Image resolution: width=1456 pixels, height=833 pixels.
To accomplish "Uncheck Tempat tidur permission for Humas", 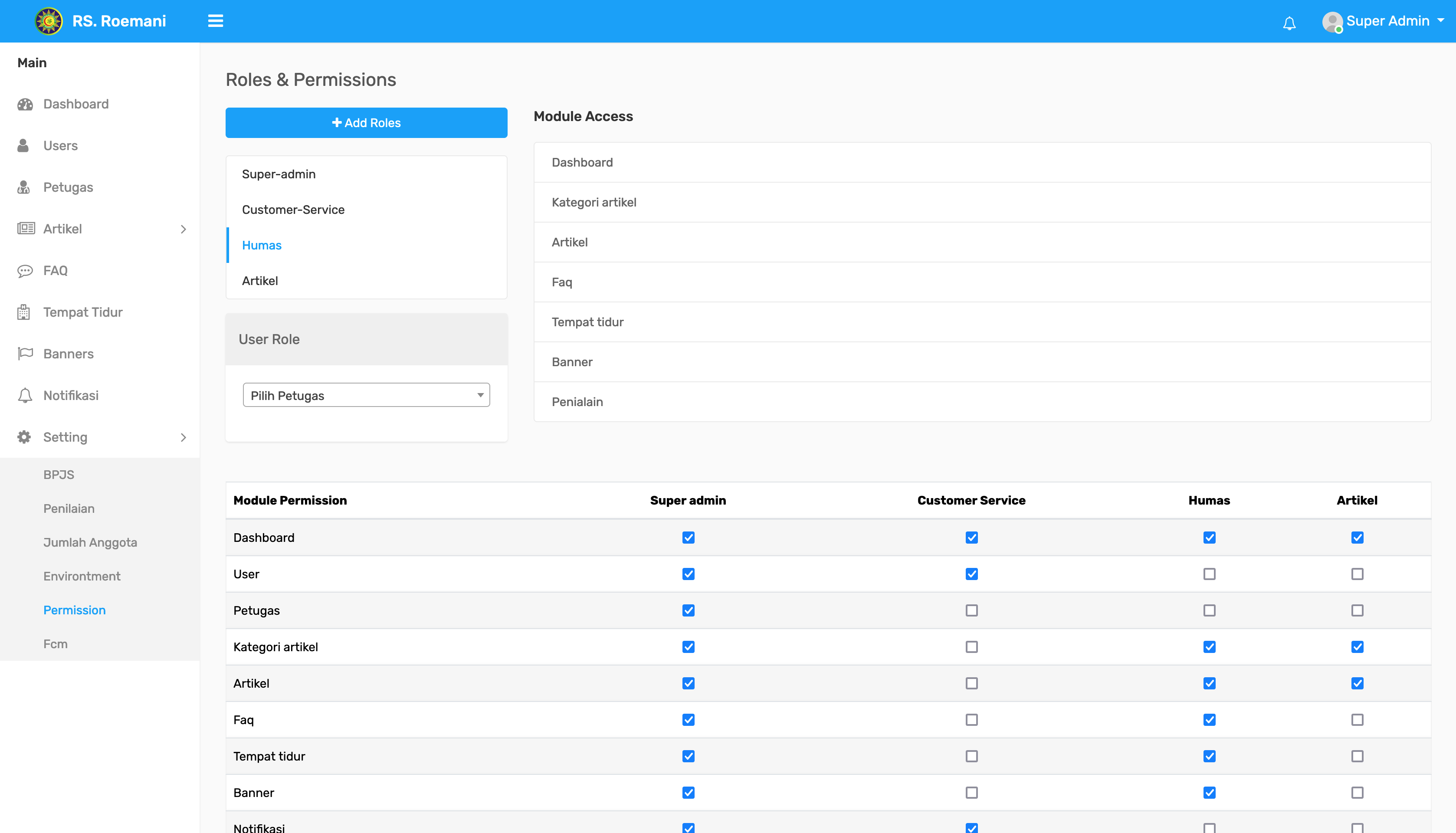I will click(1210, 756).
